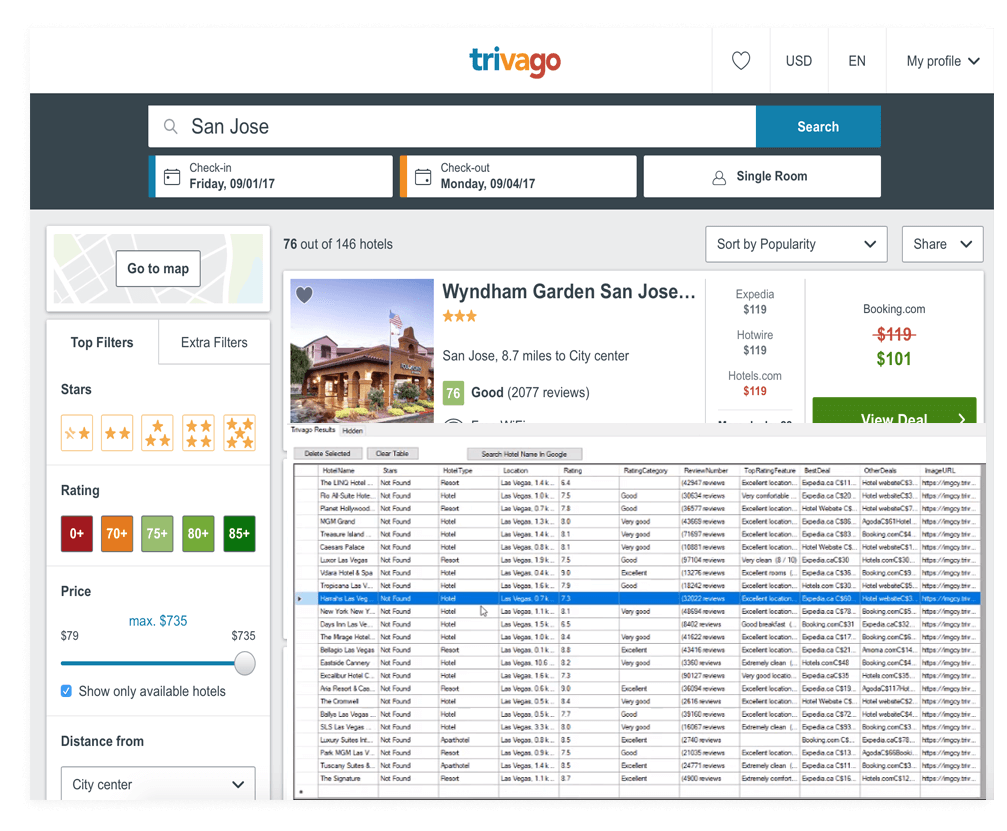Open the Check-out date picker
Image resolution: width=1007 pixels, height=831 pixels.
(518, 177)
